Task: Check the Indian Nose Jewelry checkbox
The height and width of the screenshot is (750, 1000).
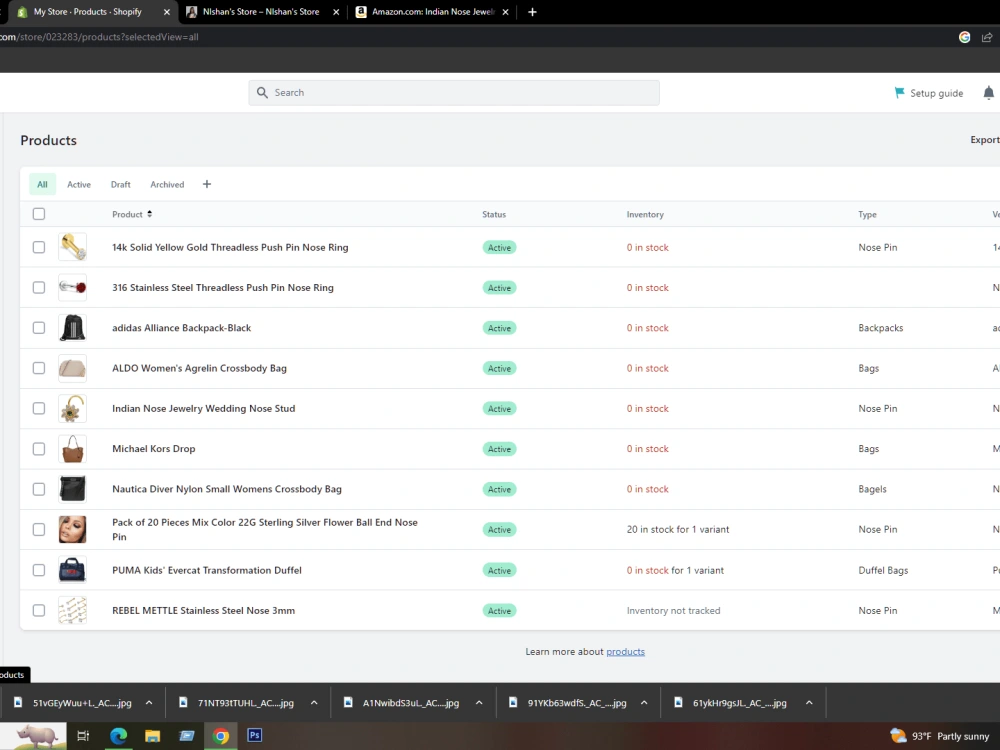Action: 39,408
